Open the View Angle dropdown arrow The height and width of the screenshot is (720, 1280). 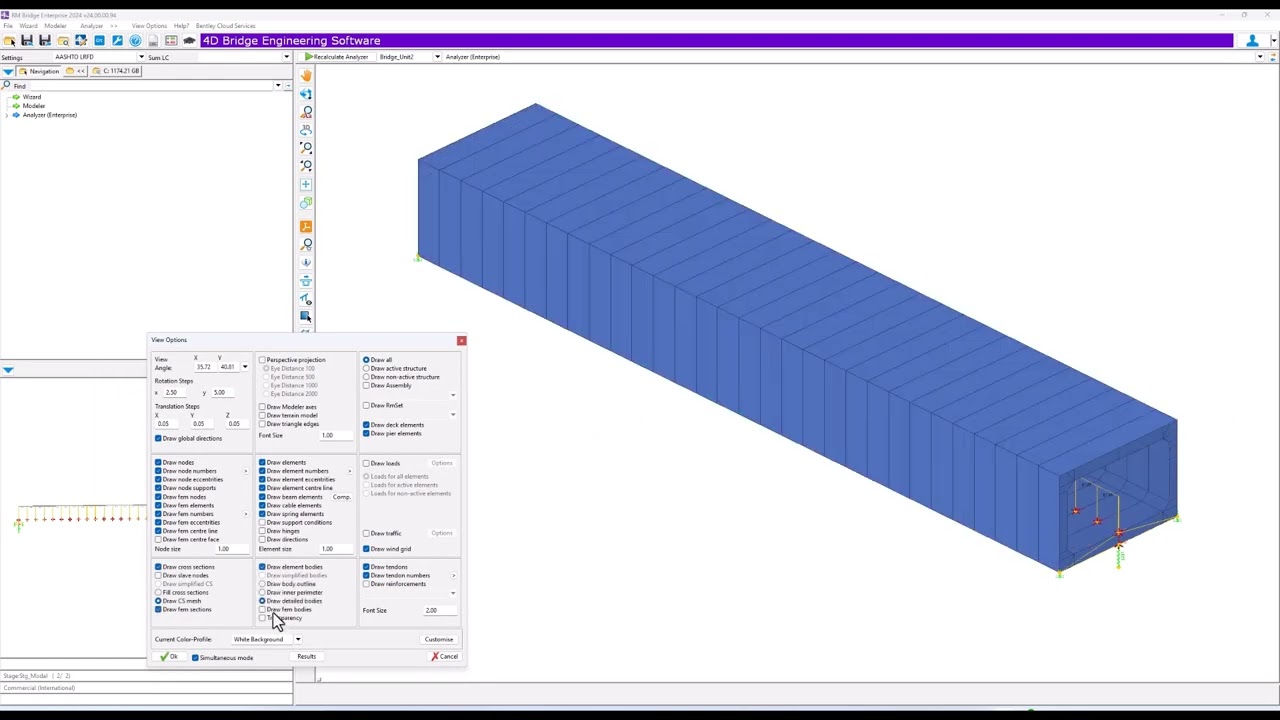(x=244, y=367)
